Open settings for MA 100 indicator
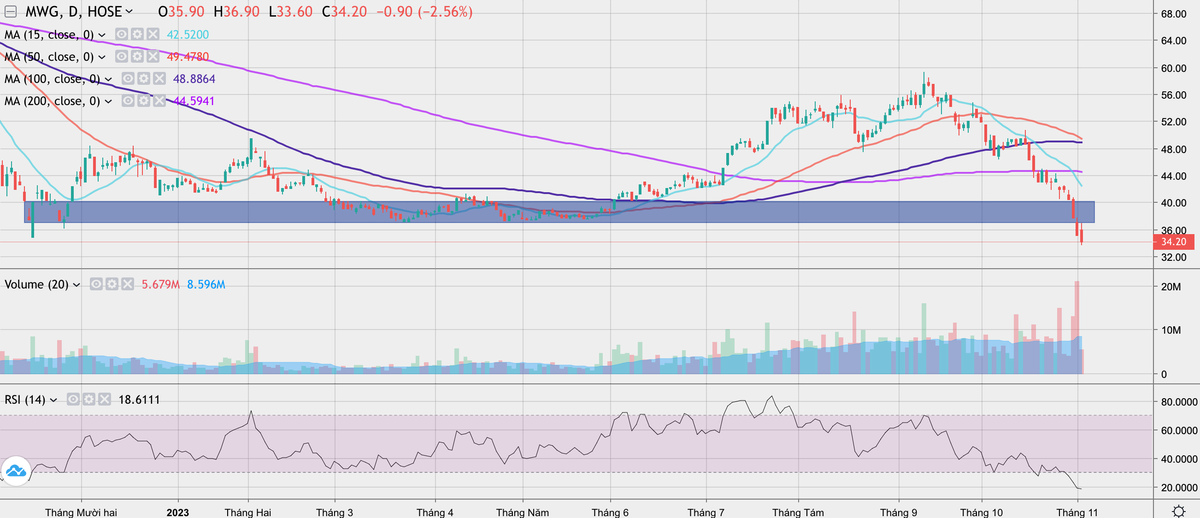This screenshot has width=1200, height=518. tap(143, 79)
